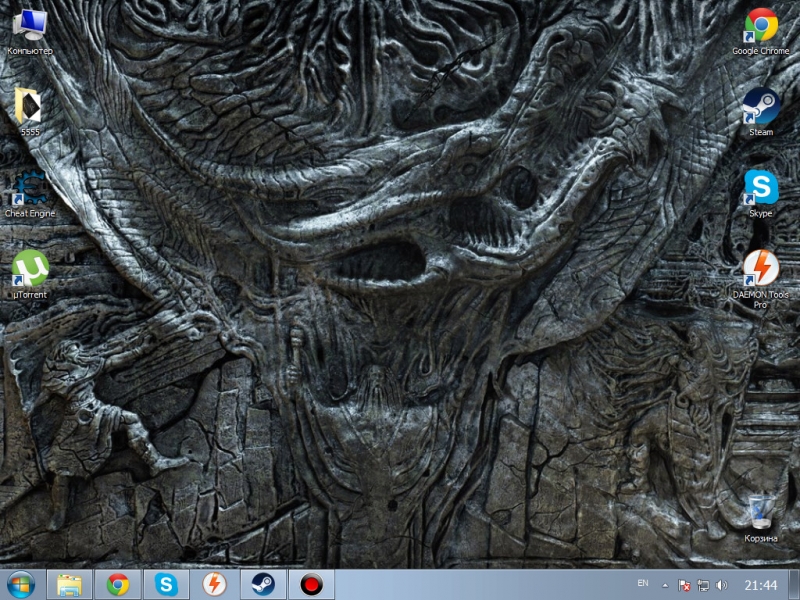Launch Google Chrome from the taskbar
Viewport: 800px width, 600px height.
point(118,585)
